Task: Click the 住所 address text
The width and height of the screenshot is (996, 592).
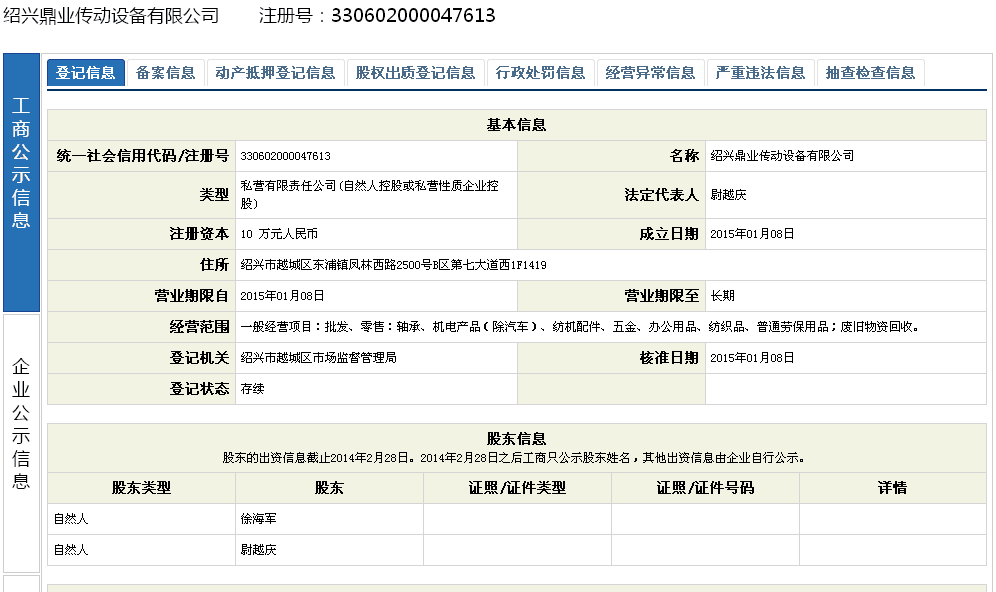Action: tap(393, 265)
